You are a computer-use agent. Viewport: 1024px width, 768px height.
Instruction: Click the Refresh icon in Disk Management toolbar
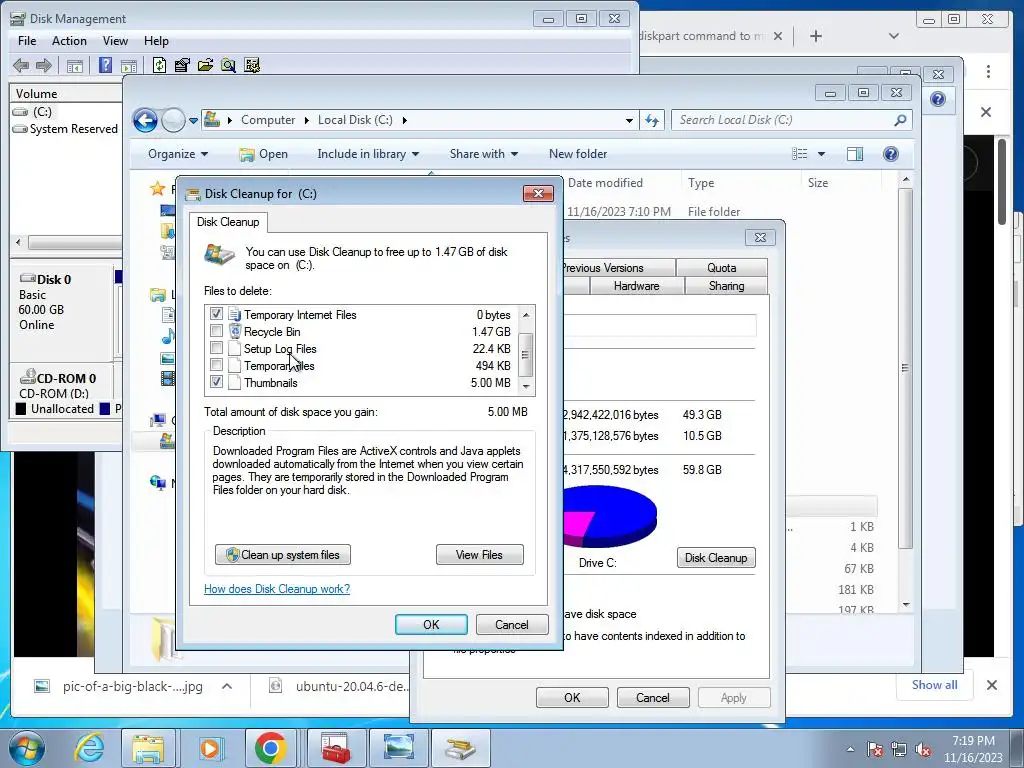pyautogui.click(x=159, y=65)
